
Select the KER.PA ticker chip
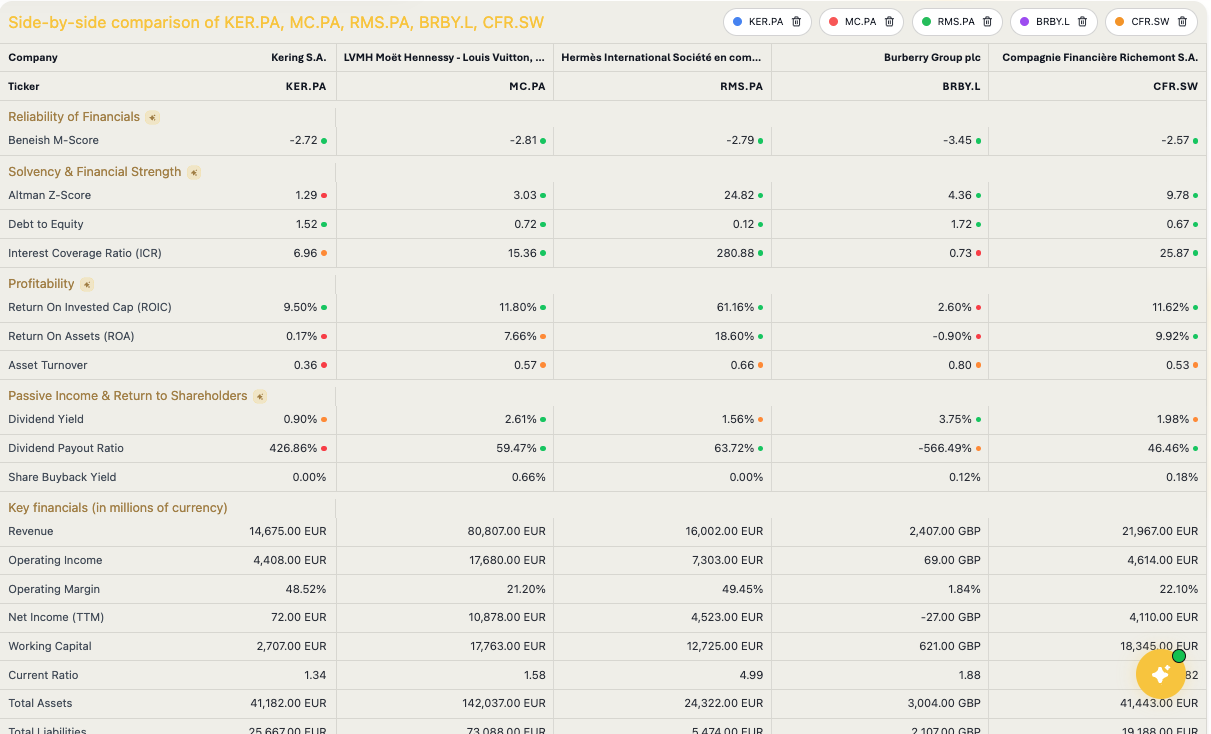[x=766, y=22]
